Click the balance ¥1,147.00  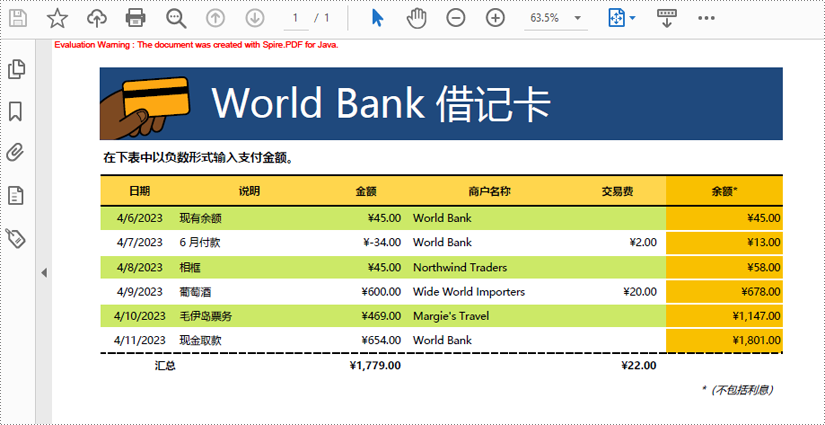pos(757,316)
